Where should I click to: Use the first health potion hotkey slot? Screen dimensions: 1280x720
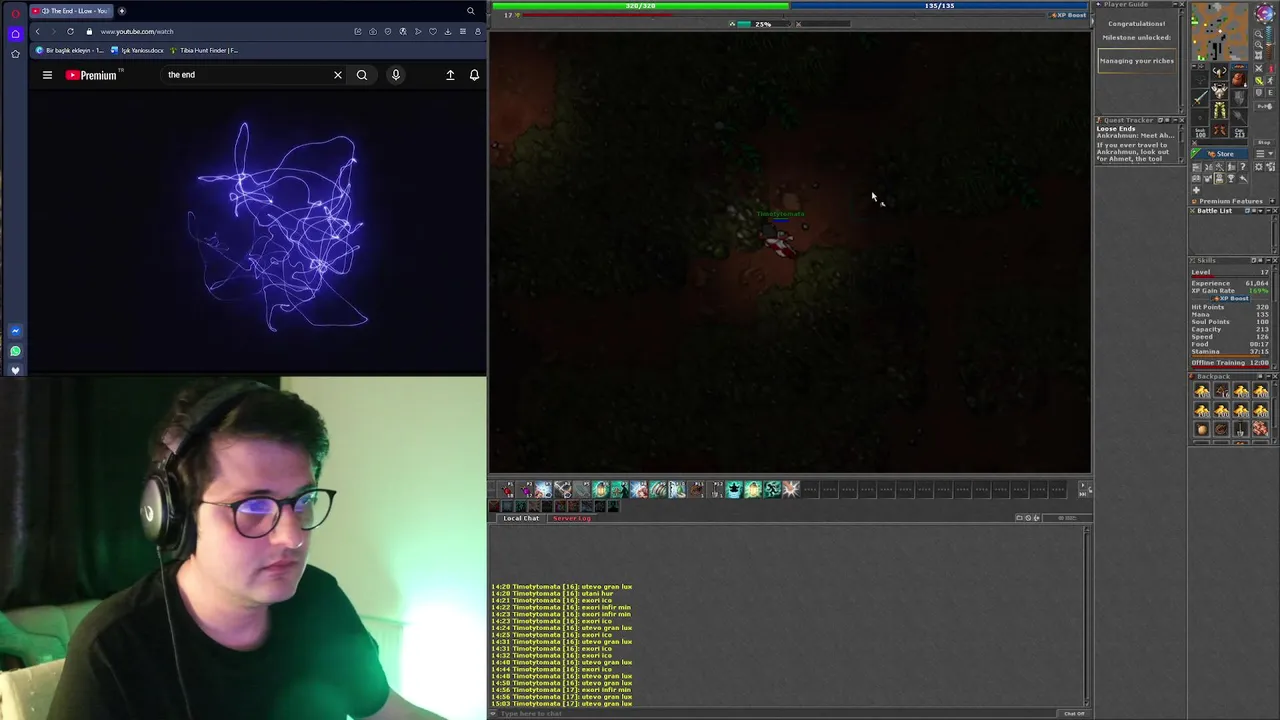[x=508, y=489]
